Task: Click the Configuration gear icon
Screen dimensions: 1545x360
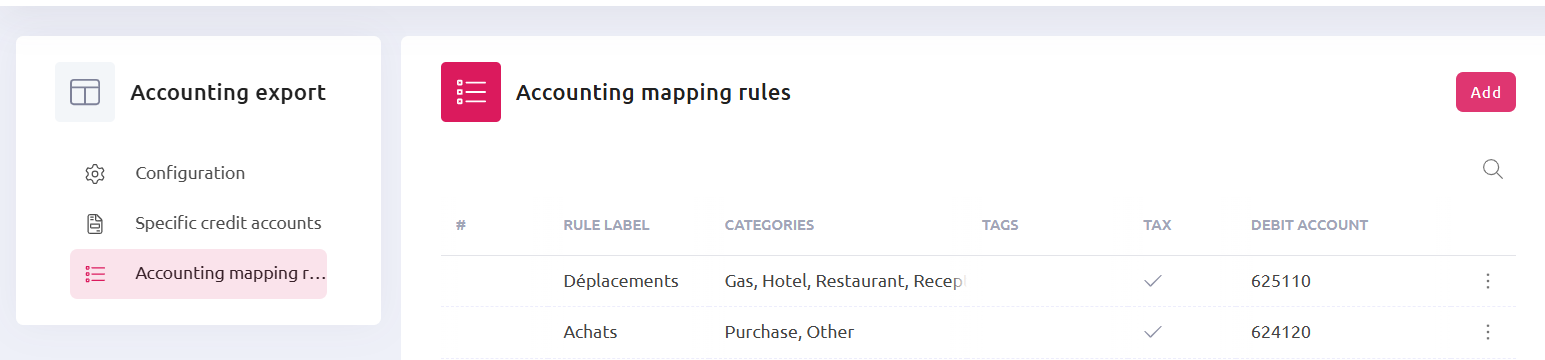Action: (95, 174)
